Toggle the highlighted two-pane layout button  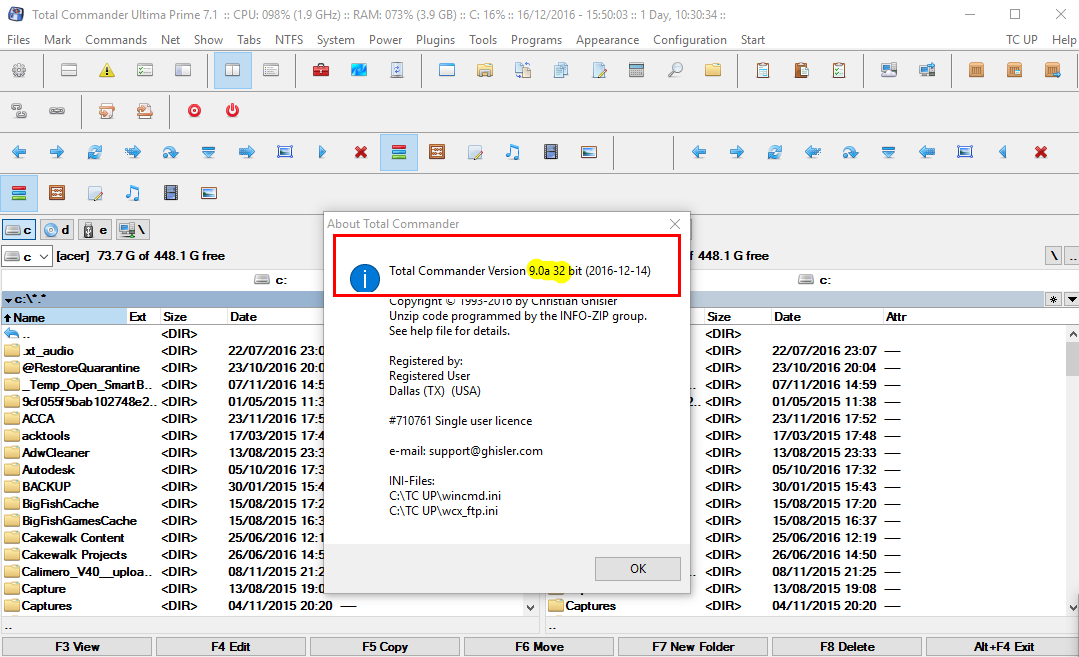(x=233, y=70)
